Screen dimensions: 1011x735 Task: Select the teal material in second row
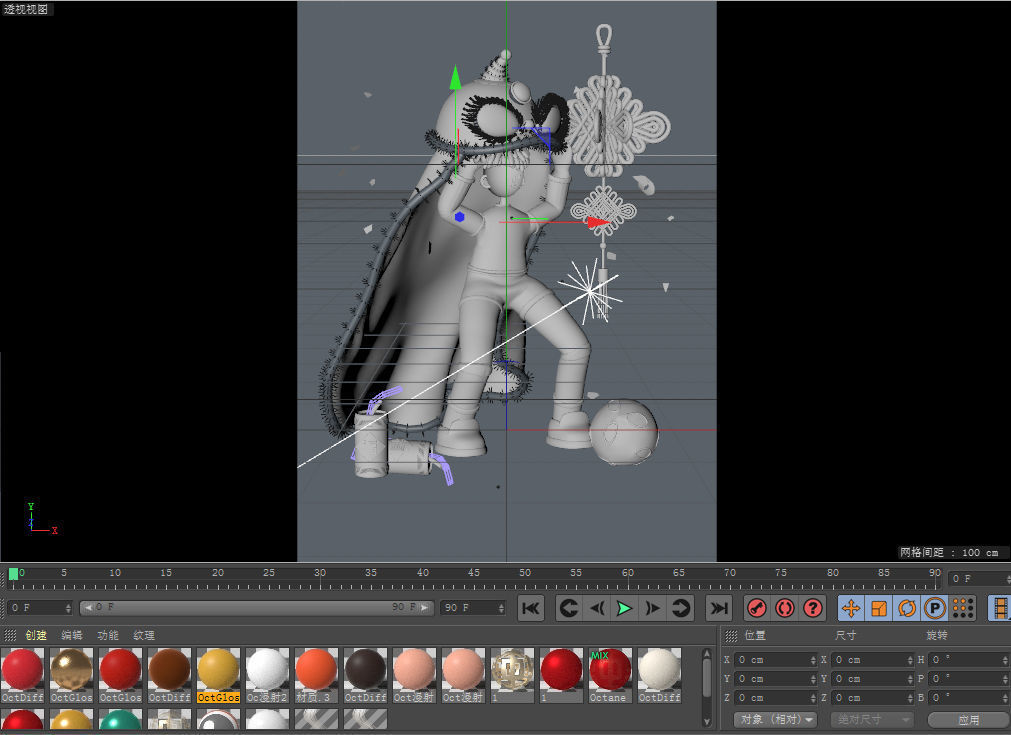(x=120, y=720)
